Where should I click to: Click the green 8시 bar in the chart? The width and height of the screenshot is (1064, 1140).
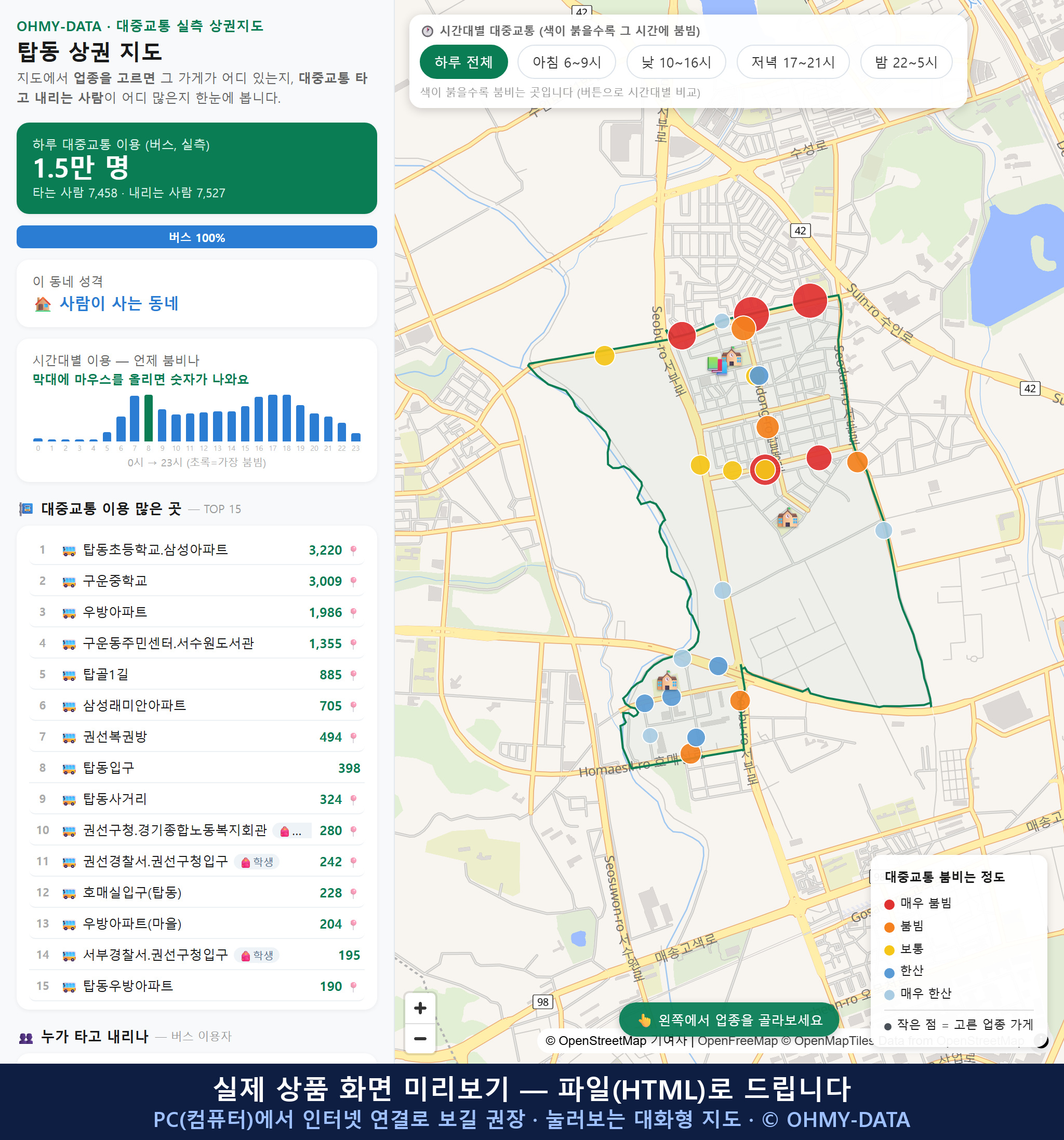tap(149, 418)
